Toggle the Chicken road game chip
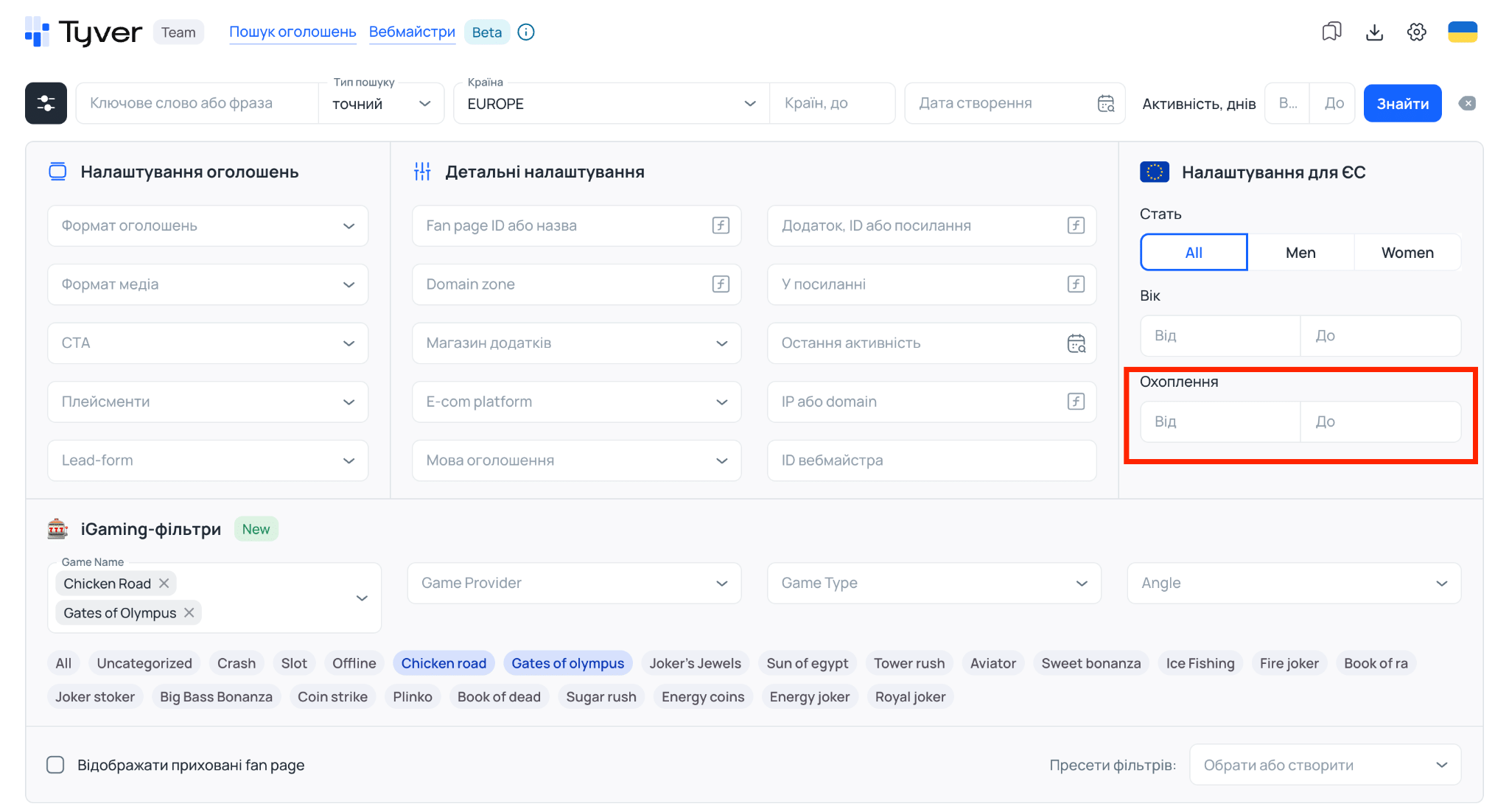Image resolution: width=1509 pixels, height=812 pixels. pyautogui.click(x=444, y=663)
